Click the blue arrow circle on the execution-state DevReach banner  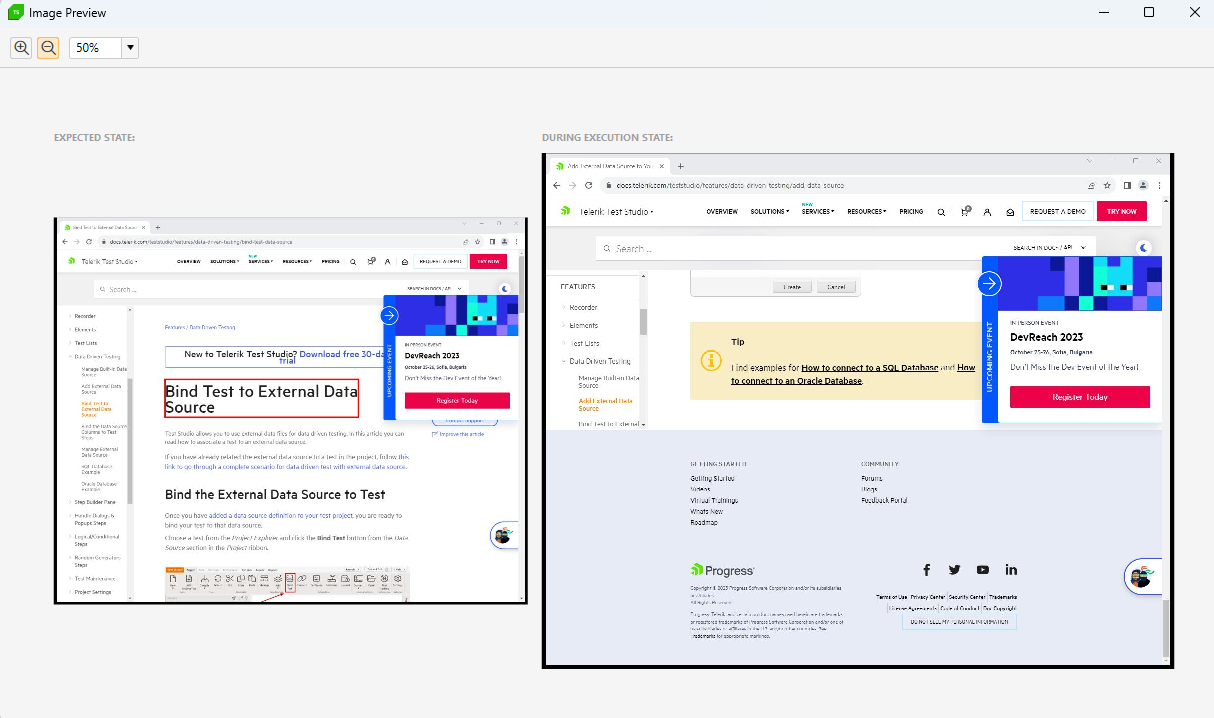click(990, 283)
